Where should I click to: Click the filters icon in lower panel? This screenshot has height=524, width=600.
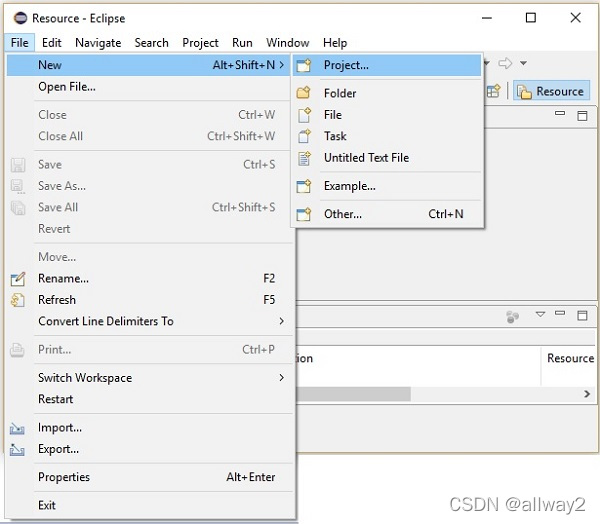coord(512,317)
